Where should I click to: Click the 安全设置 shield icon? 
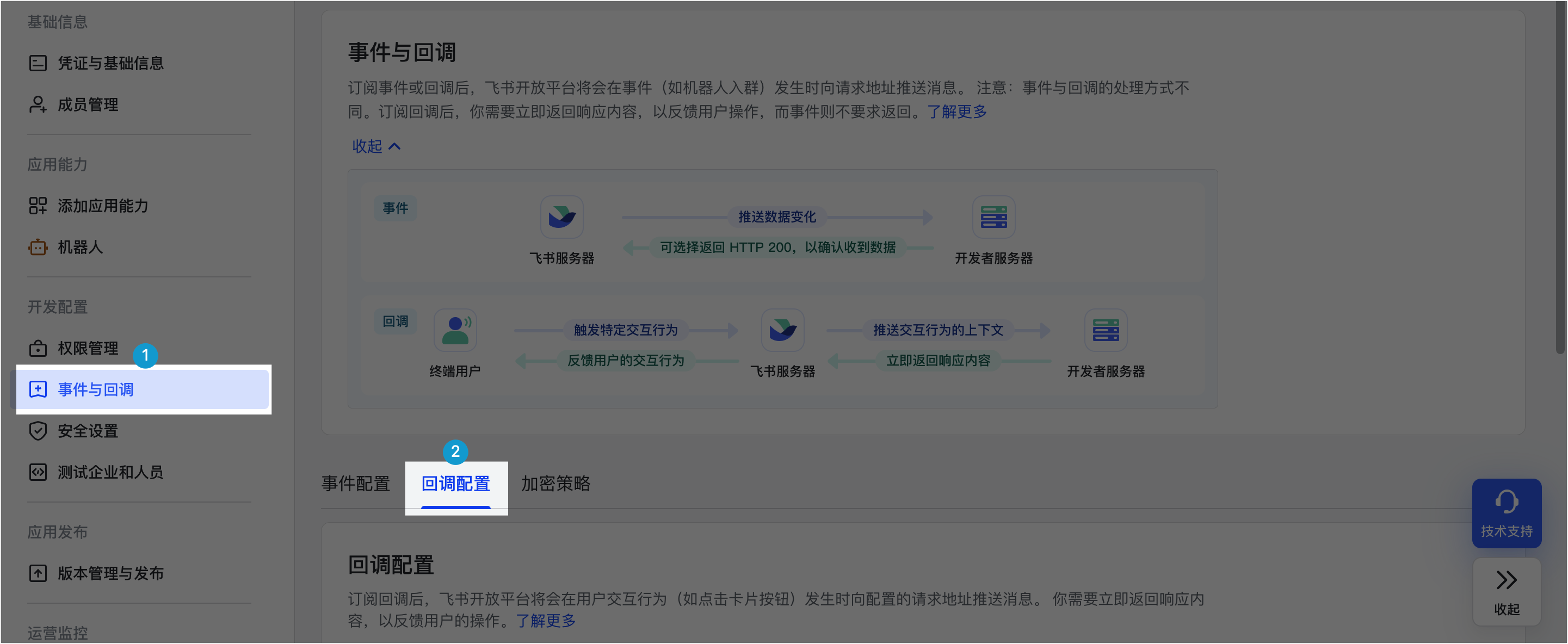point(38,431)
